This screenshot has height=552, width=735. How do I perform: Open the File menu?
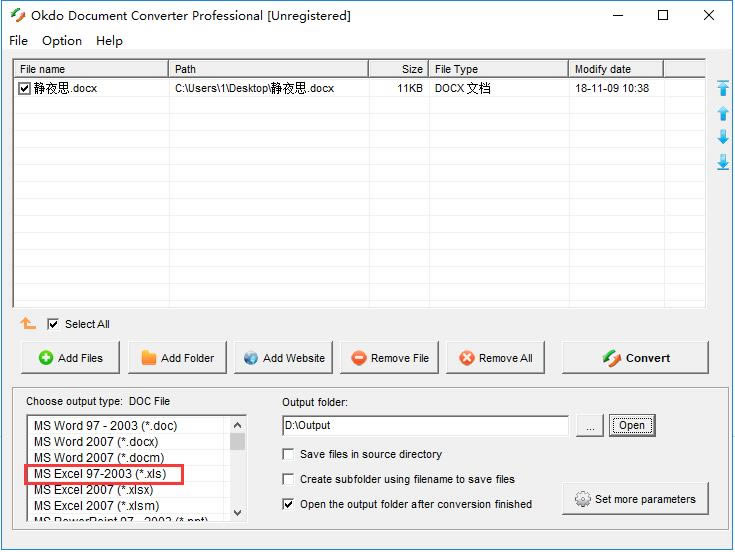click(19, 41)
